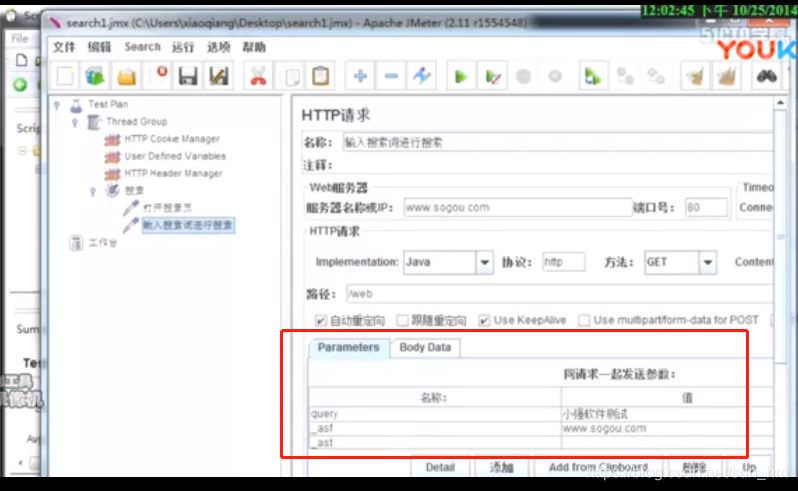Select the 打开搜索页 sampler in tree
The image size is (798, 491).
click(x=167, y=208)
